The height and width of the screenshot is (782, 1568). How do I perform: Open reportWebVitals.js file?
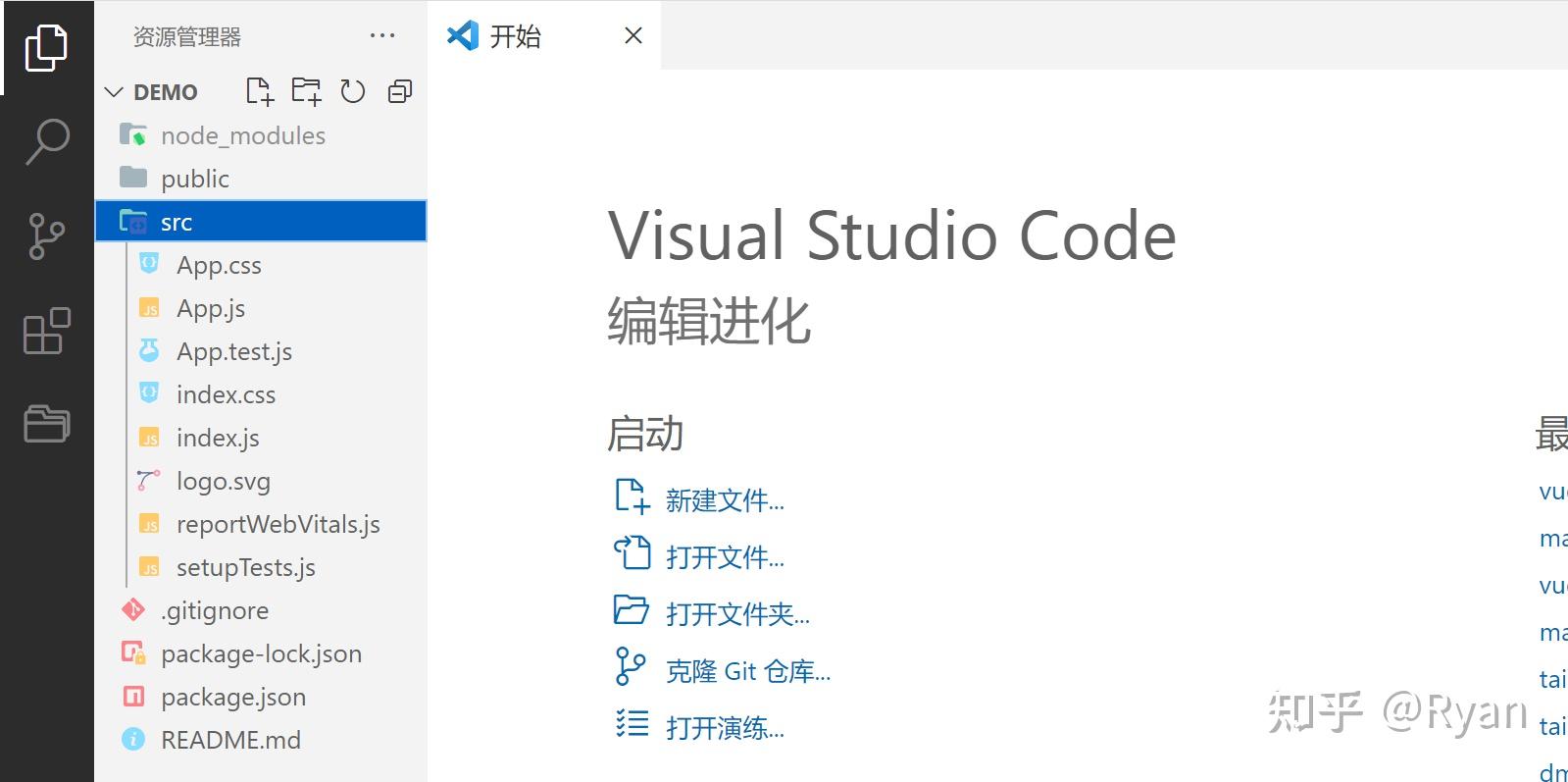tap(261, 524)
